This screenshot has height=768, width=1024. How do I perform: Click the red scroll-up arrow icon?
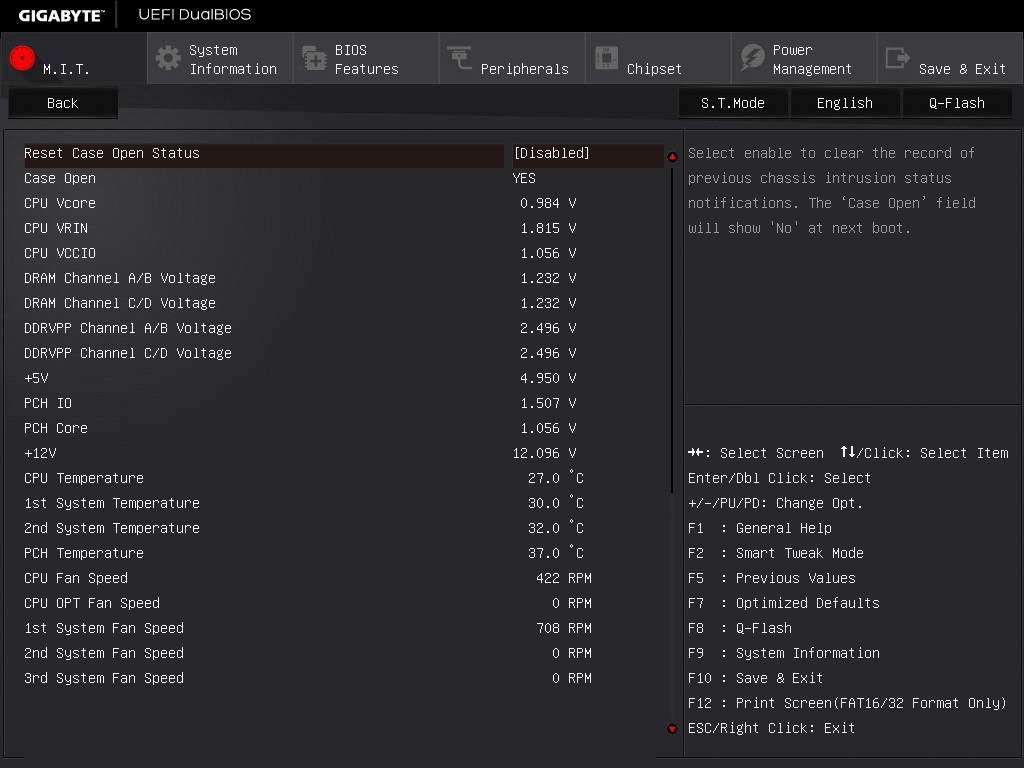pyautogui.click(x=672, y=157)
